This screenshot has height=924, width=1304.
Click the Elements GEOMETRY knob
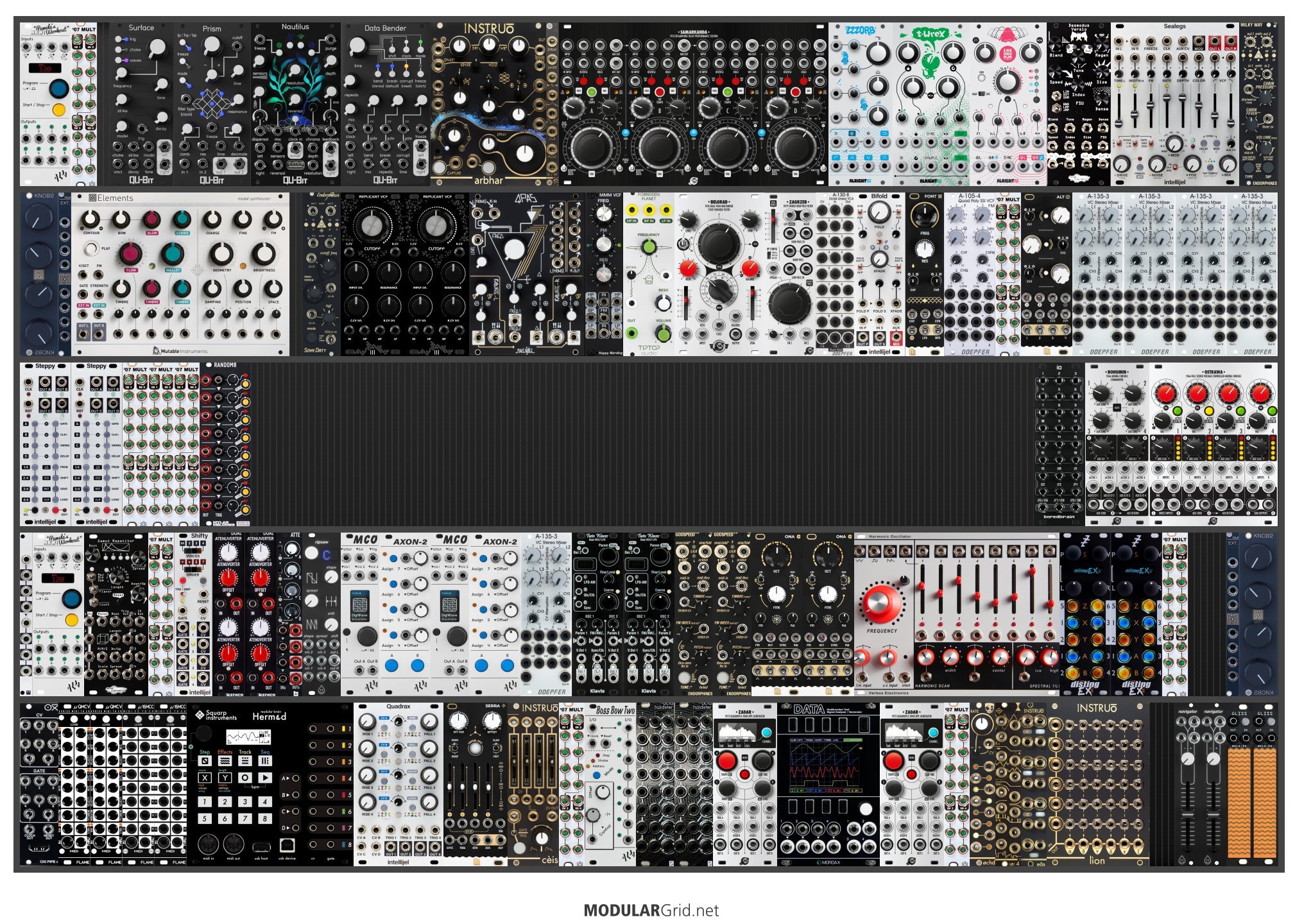[x=222, y=254]
